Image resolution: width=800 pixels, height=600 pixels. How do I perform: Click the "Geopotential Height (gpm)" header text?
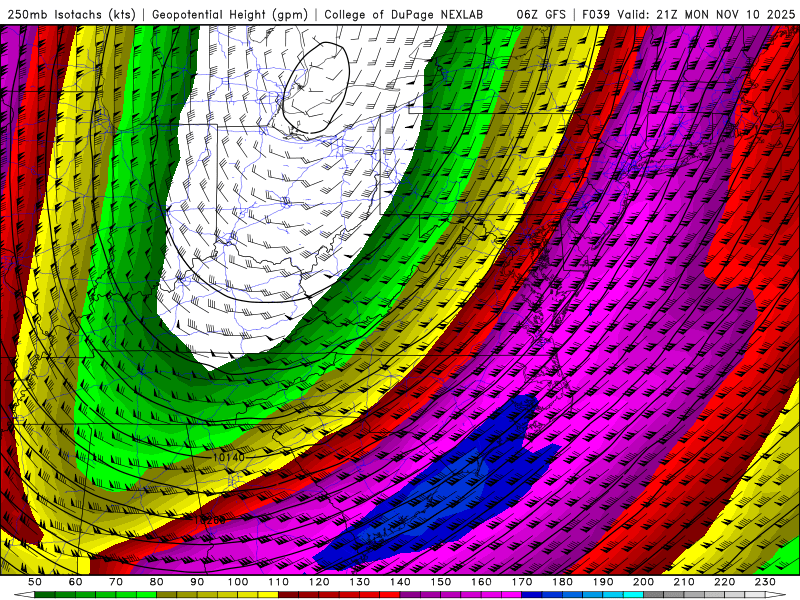tap(230, 15)
